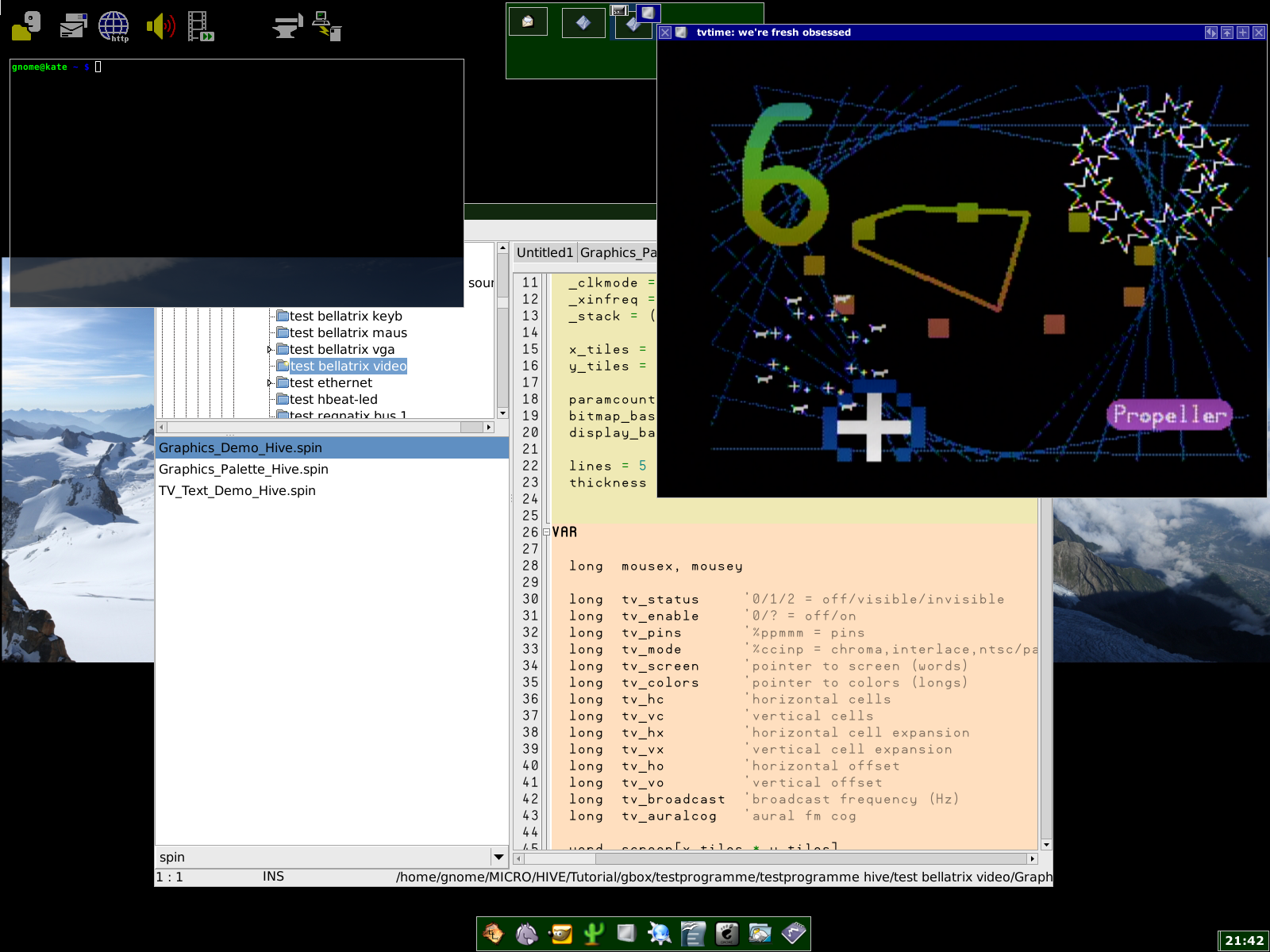This screenshot has width=1270, height=952.
Task: Launch the OpenOffice document icon in dock
Action: tap(693, 934)
